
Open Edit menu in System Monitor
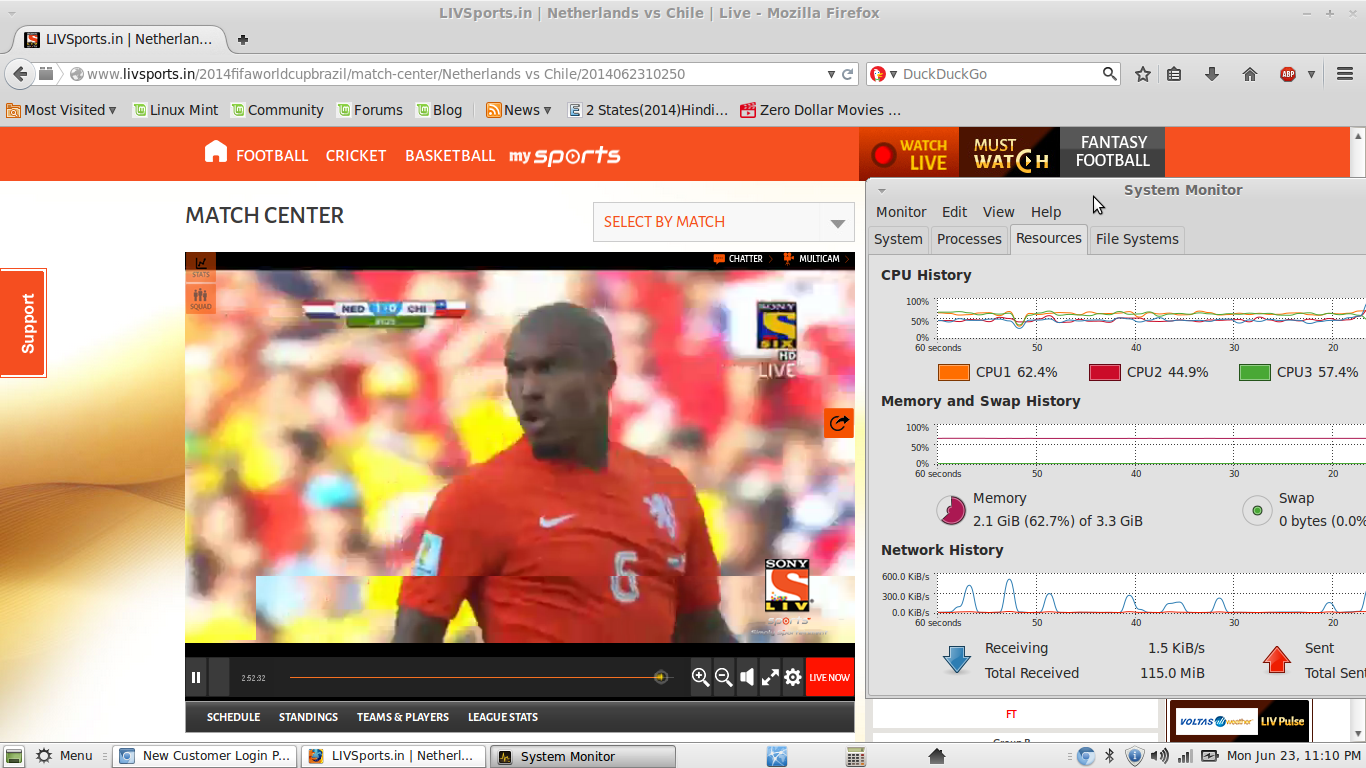tap(955, 212)
